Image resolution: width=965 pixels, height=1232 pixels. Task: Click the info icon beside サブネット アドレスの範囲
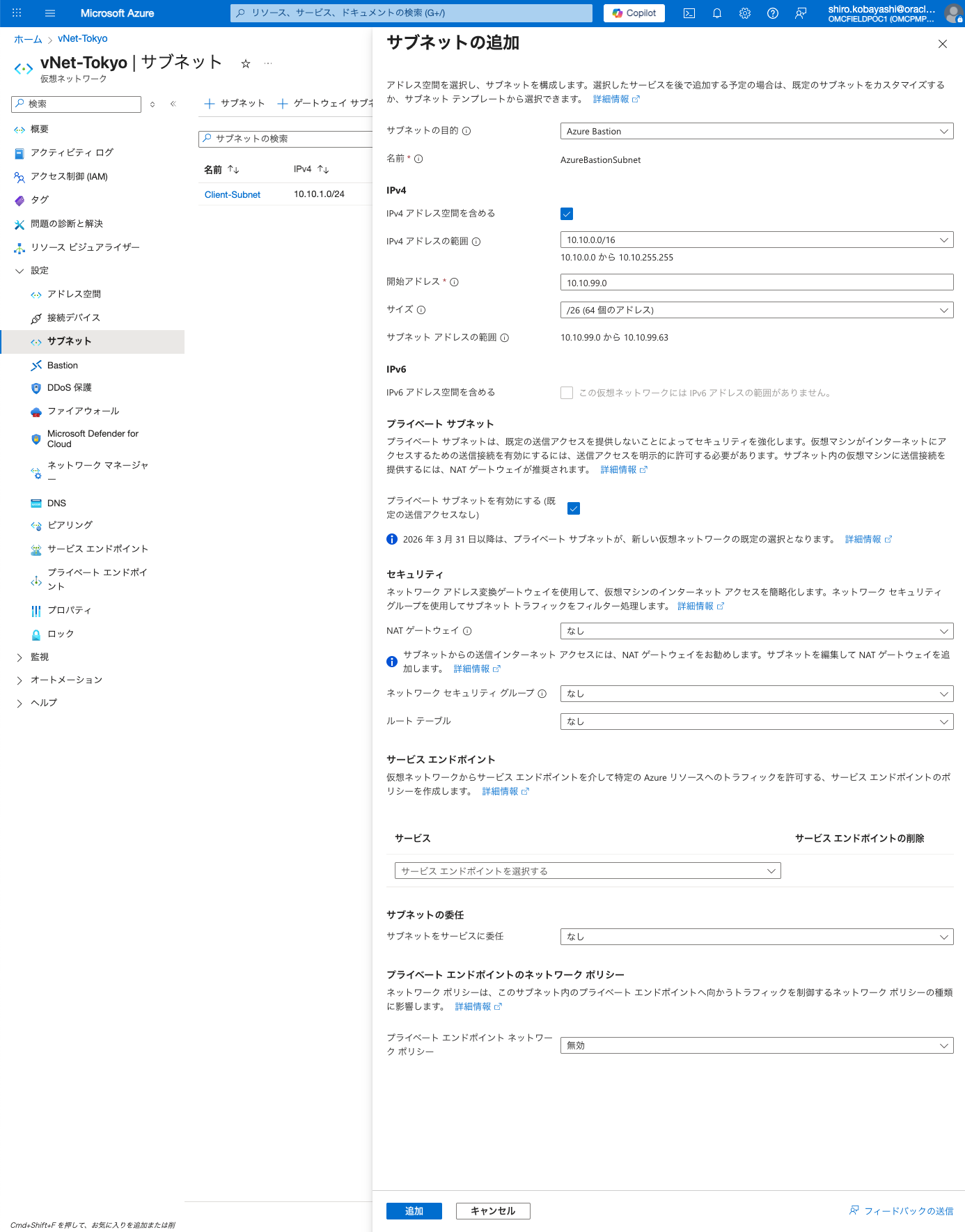(505, 338)
